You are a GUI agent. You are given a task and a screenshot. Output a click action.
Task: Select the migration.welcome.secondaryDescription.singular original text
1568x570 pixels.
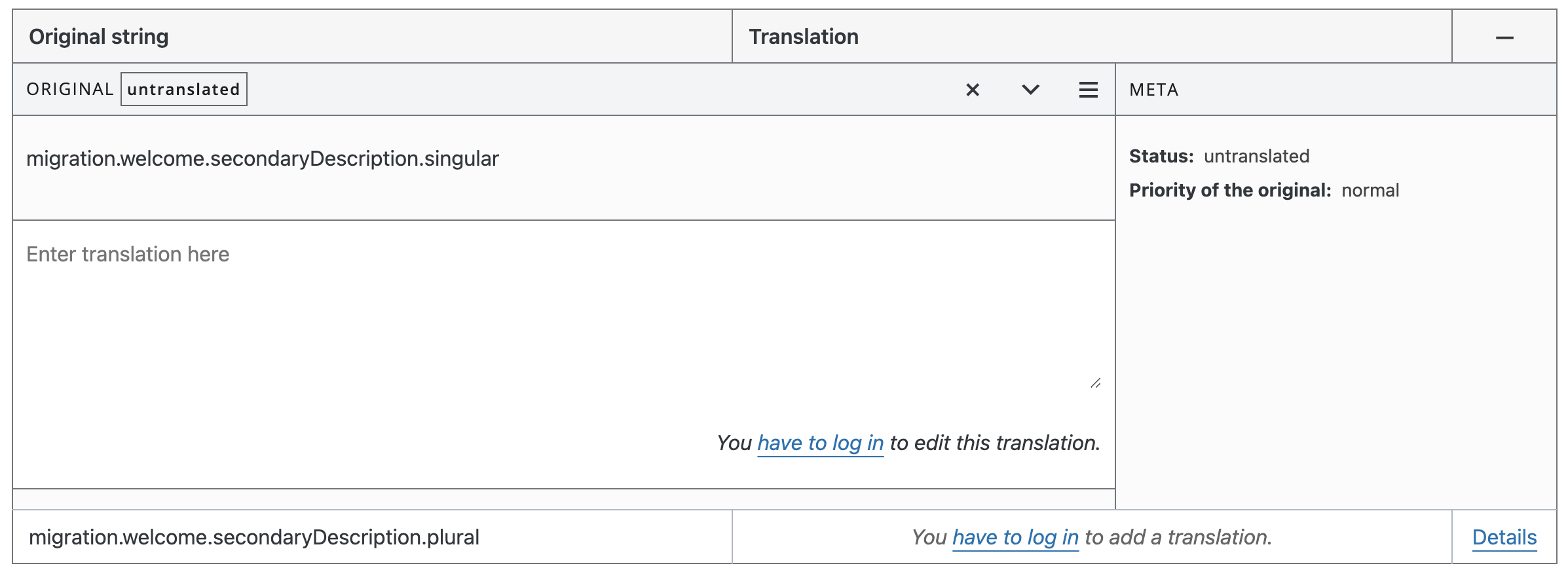pos(263,159)
